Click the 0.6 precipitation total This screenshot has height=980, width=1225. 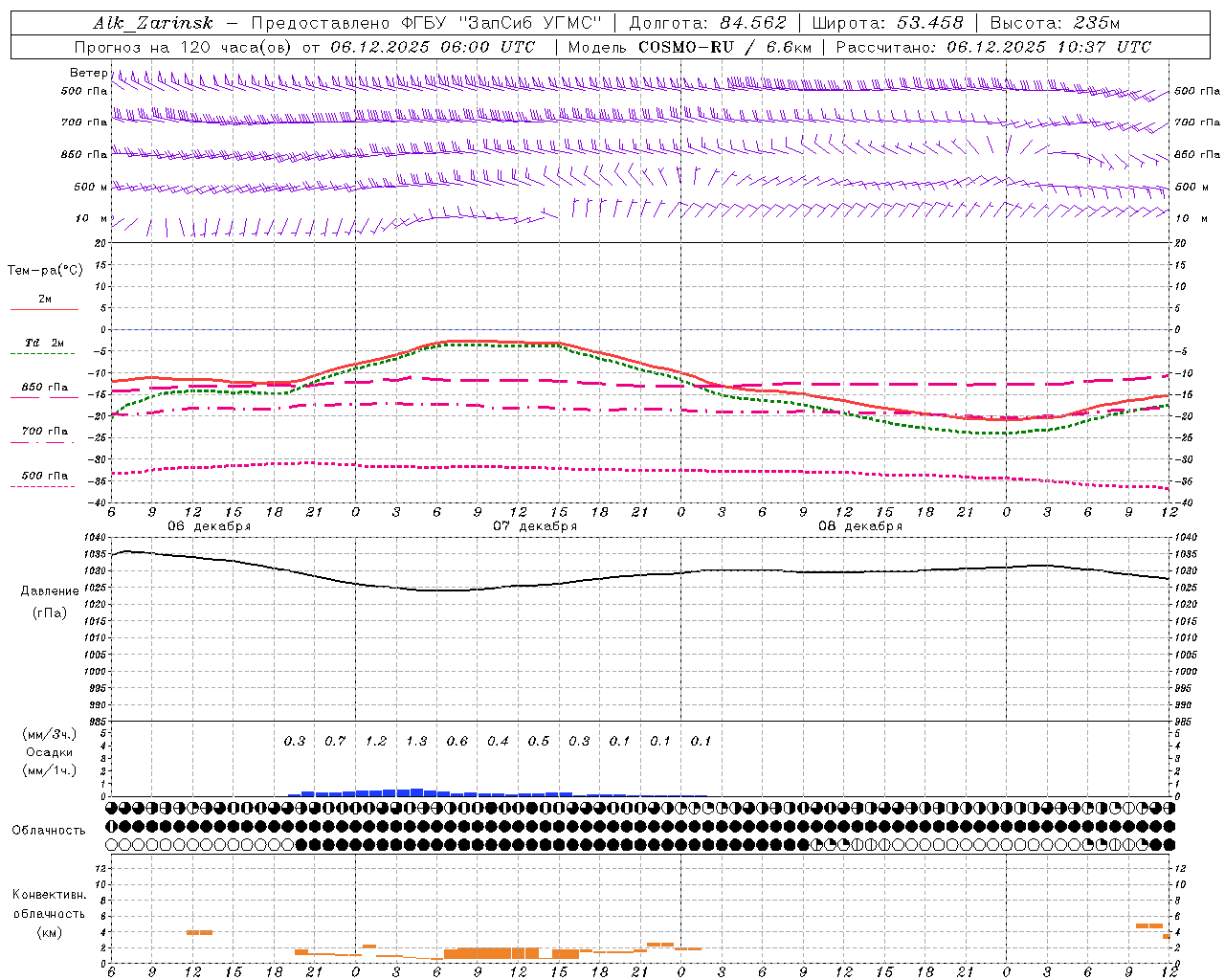coord(457,741)
